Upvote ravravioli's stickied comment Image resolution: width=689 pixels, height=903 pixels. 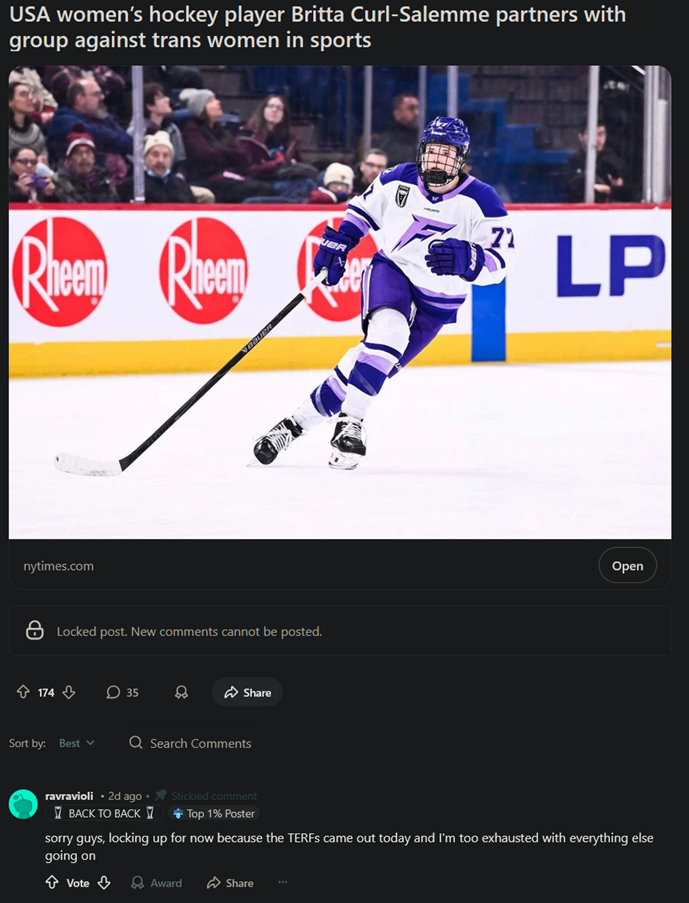point(52,883)
